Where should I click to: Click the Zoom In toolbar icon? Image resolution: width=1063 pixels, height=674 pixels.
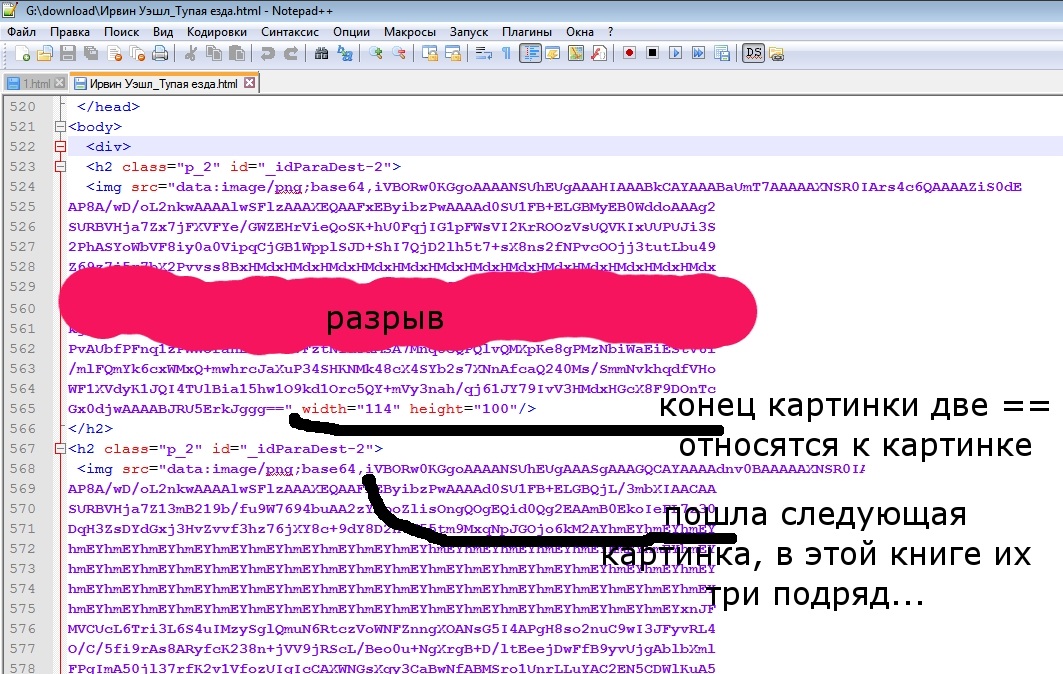coord(376,53)
